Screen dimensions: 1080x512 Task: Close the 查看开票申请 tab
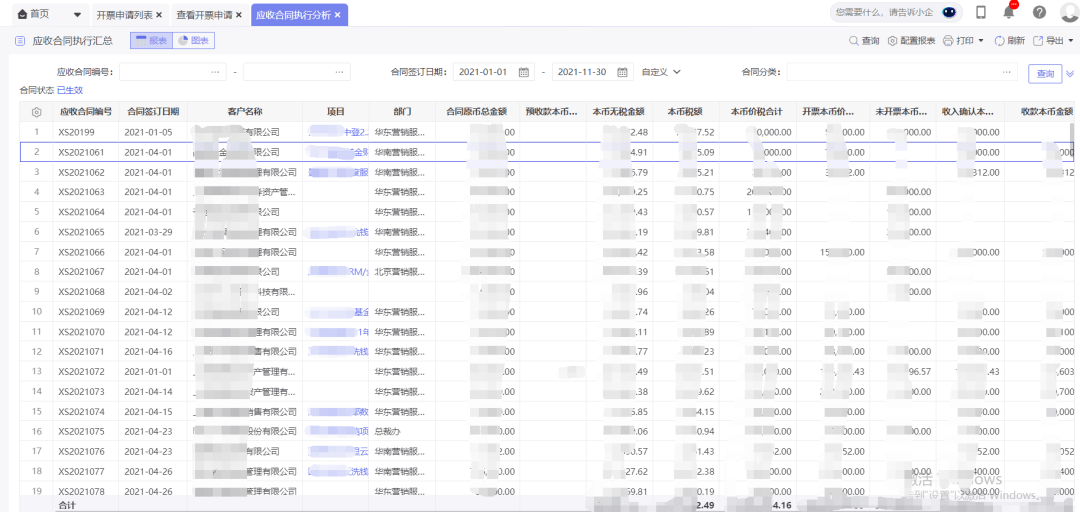click(x=239, y=14)
